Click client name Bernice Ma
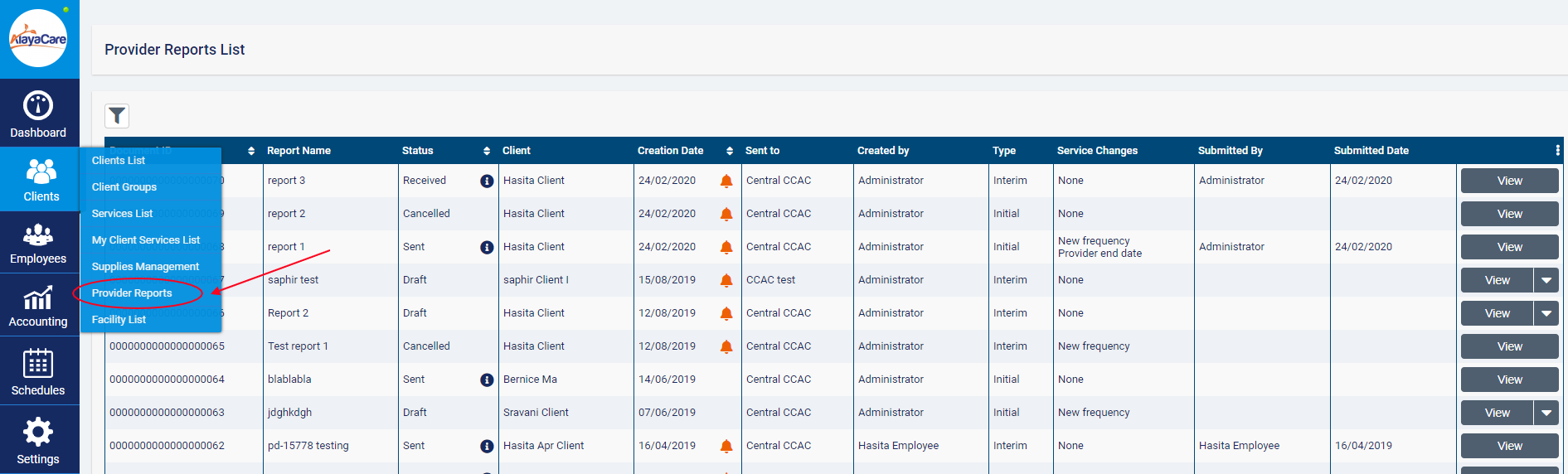1568x474 pixels. pyautogui.click(x=530, y=380)
